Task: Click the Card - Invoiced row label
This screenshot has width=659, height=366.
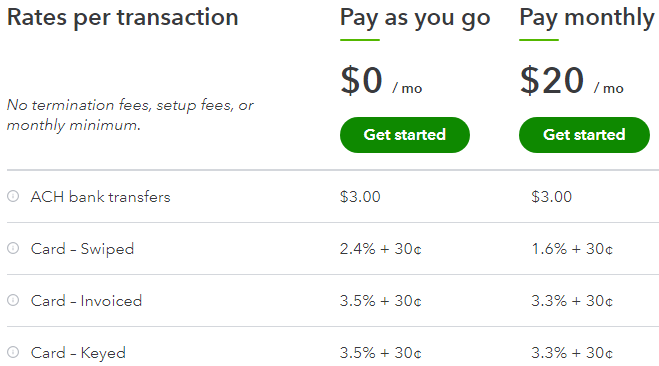Action: [86, 301]
